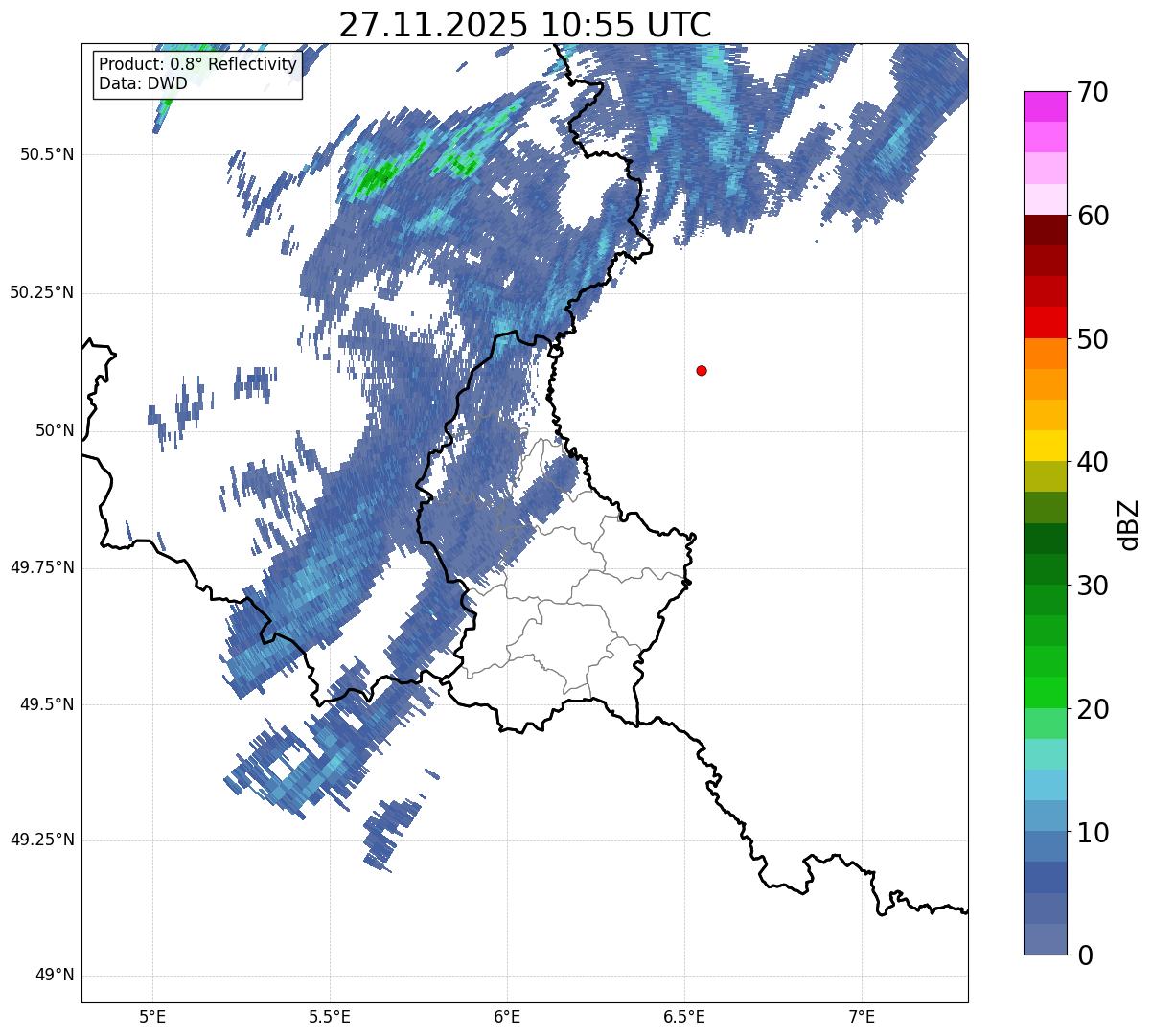Click the "49°N" latitude label
Viewport: 1152px width, 1036px height.
click(x=55, y=976)
